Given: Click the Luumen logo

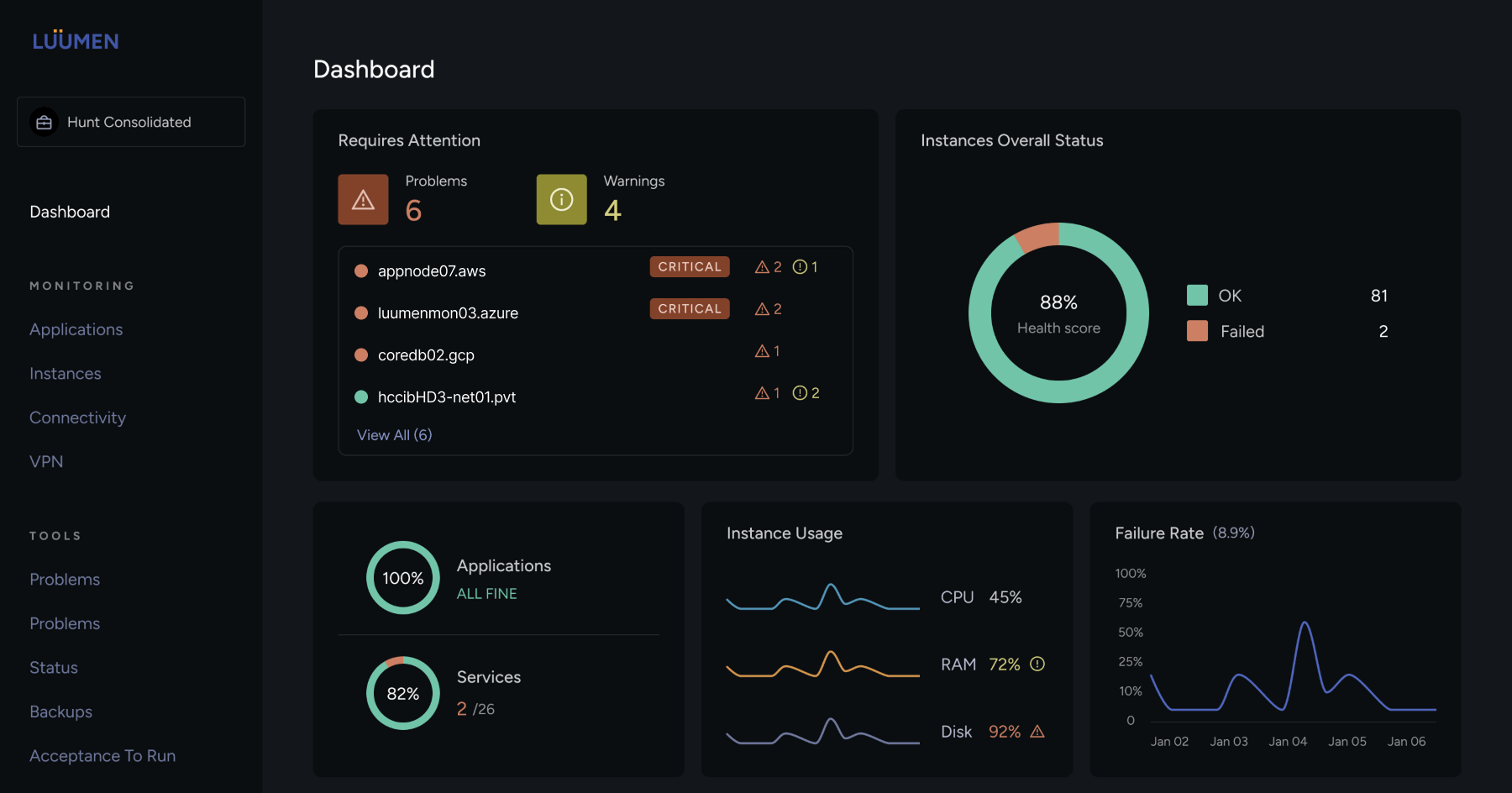Looking at the screenshot, I should click(x=76, y=40).
